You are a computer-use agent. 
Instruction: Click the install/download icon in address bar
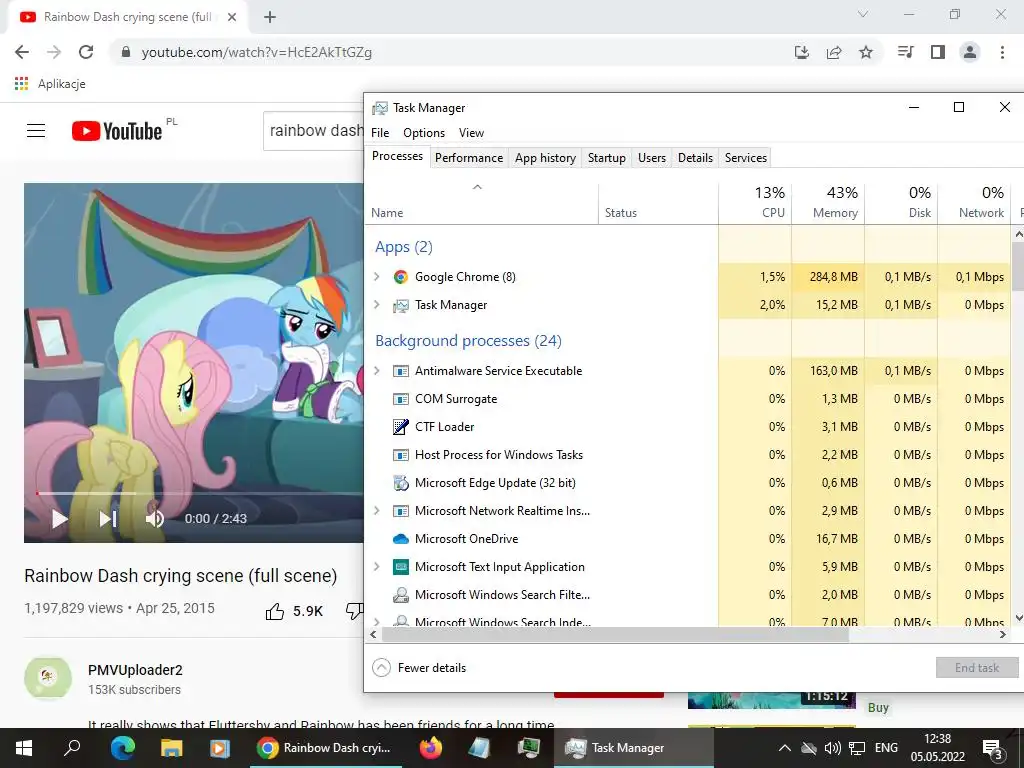pos(802,52)
